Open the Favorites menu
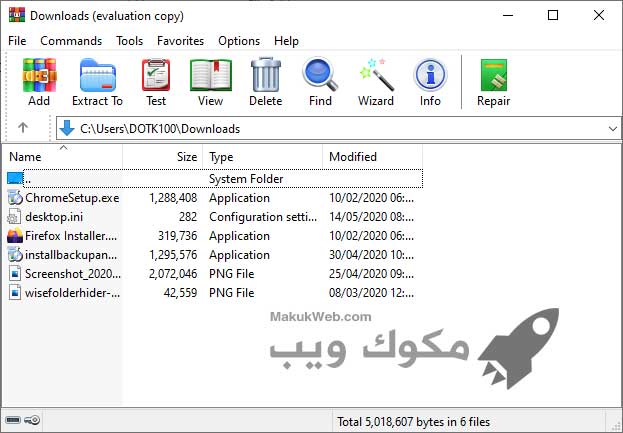Image resolution: width=623 pixels, height=433 pixels. point(180,41)
